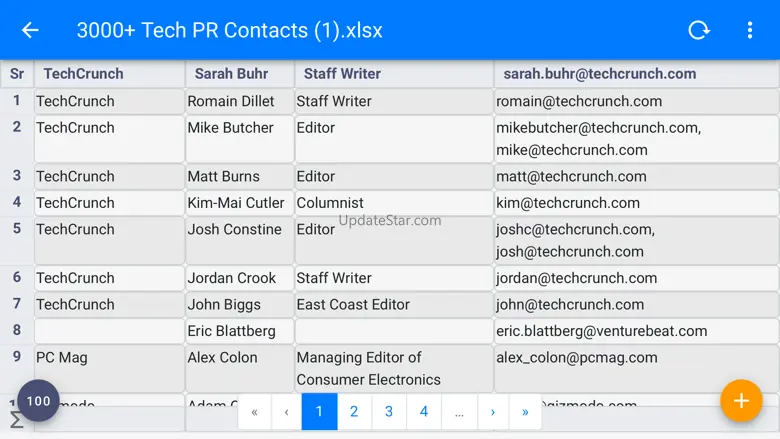Select mikebutcher@techcrunch.com email cell
780x439 pixels.
637,139
